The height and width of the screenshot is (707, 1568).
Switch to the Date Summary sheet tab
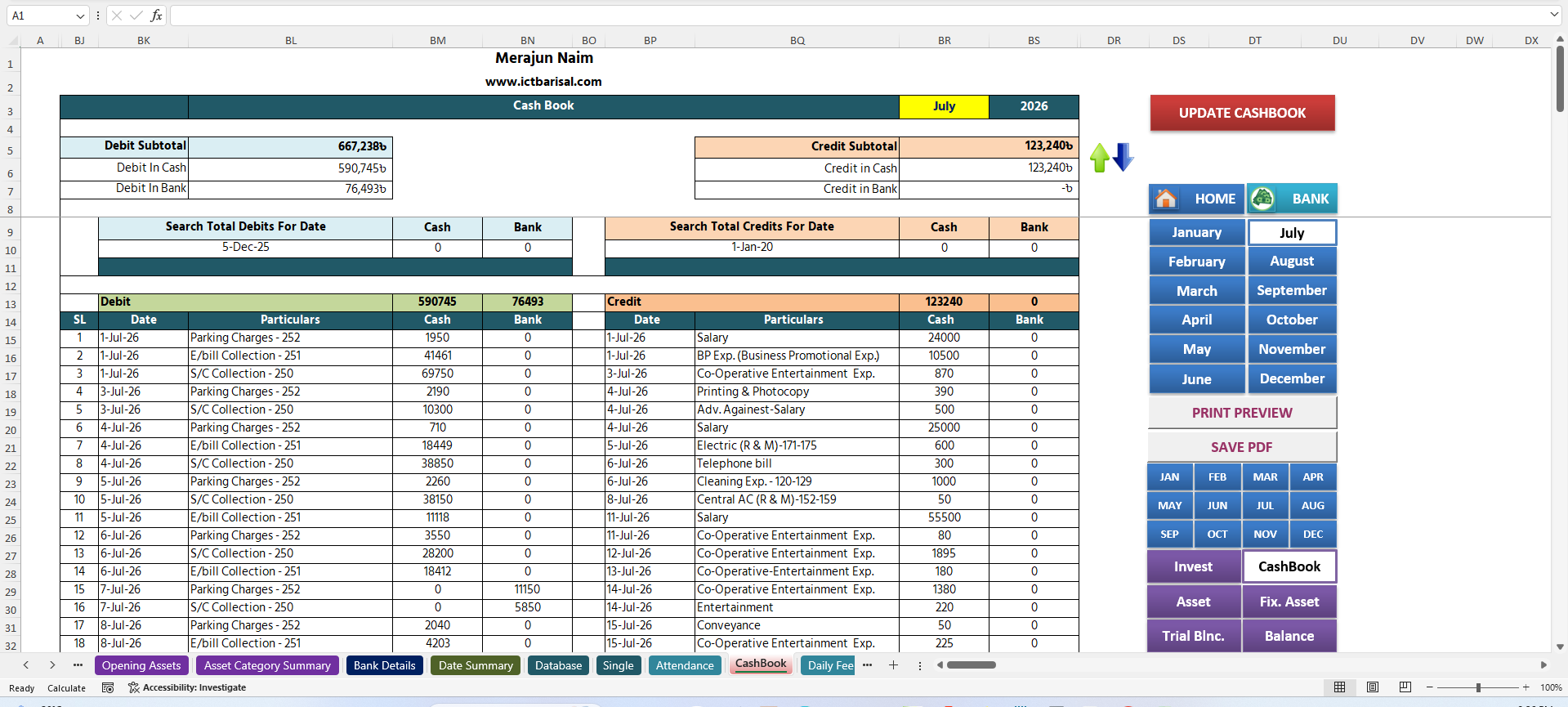[476, 665]
